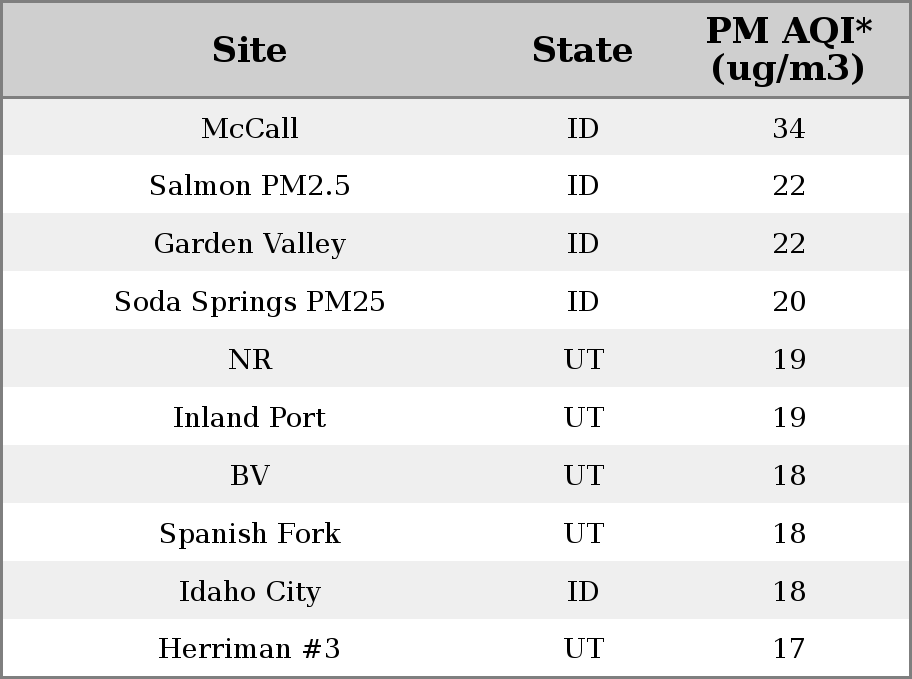
Task: Click the UT state cell for Spanish Fork
Action: coord(583,533)
